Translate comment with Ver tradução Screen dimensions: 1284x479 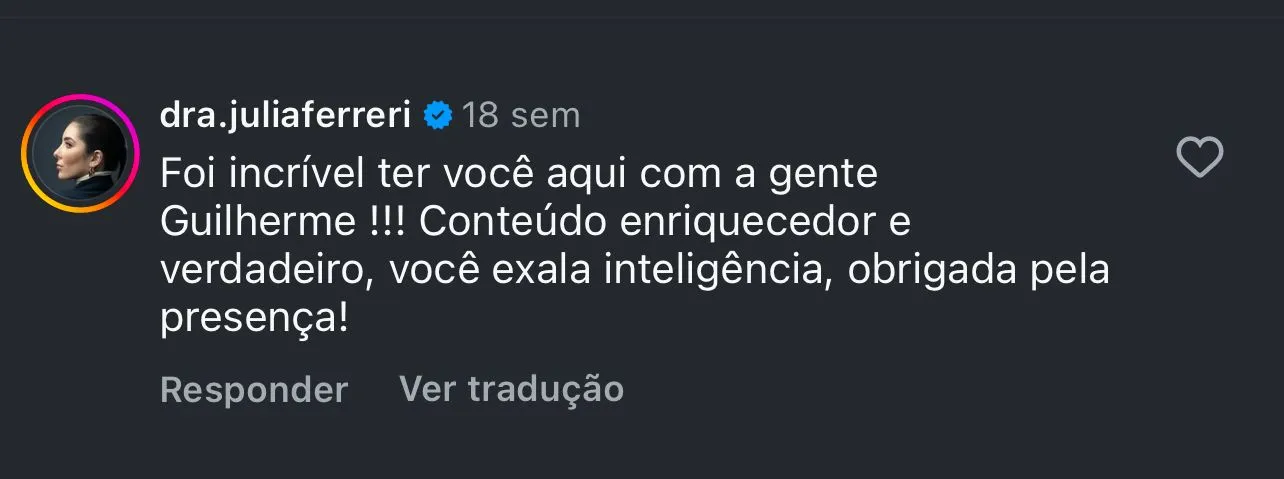point(511,388)
